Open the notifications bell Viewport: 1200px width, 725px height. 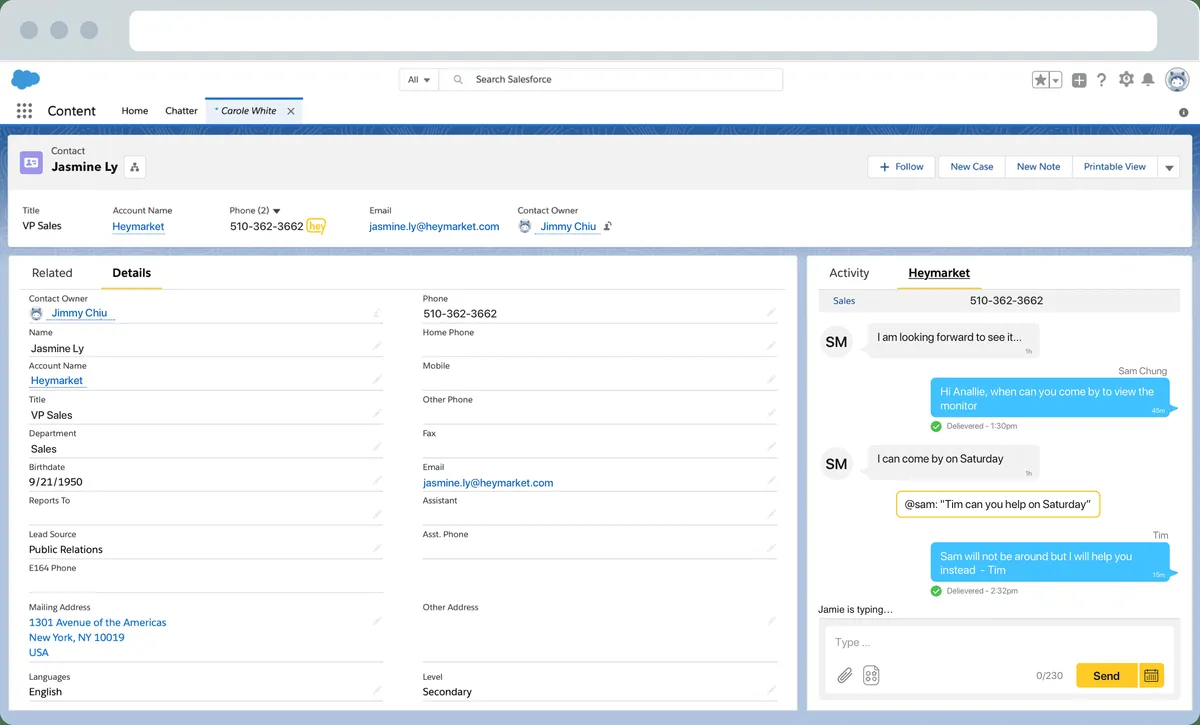coord(1148,80)
